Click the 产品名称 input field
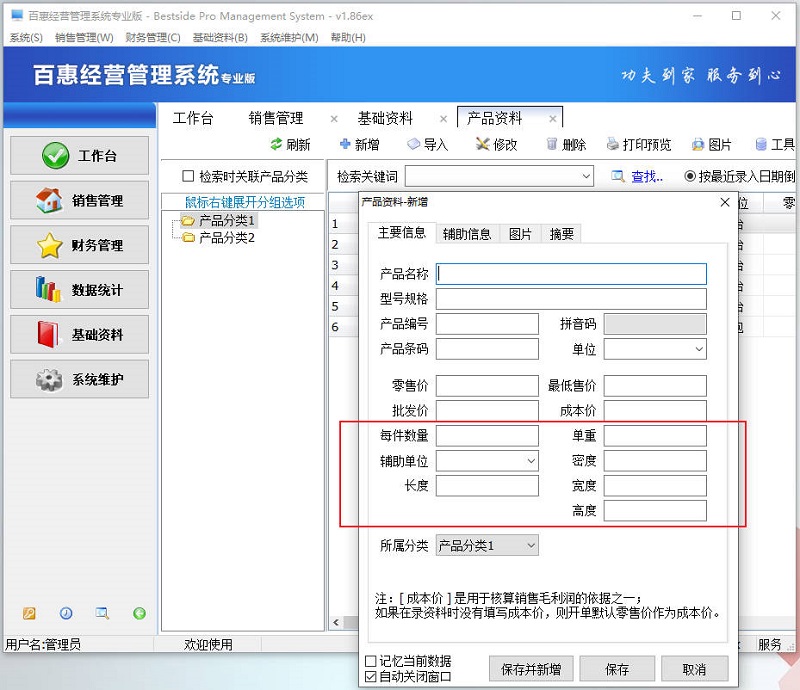800x690 pixels. tap(570, 273)
